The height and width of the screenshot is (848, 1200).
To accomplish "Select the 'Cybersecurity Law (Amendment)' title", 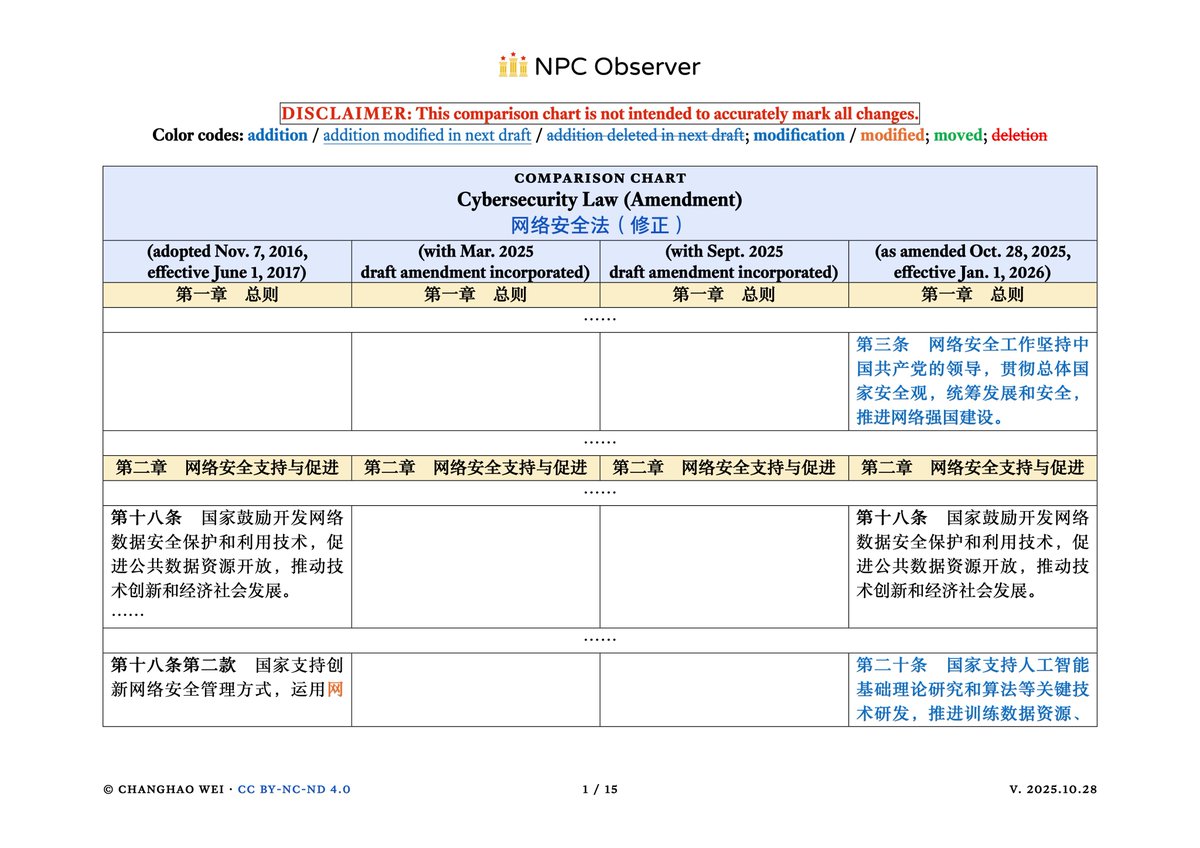I will tap(600, 199).
